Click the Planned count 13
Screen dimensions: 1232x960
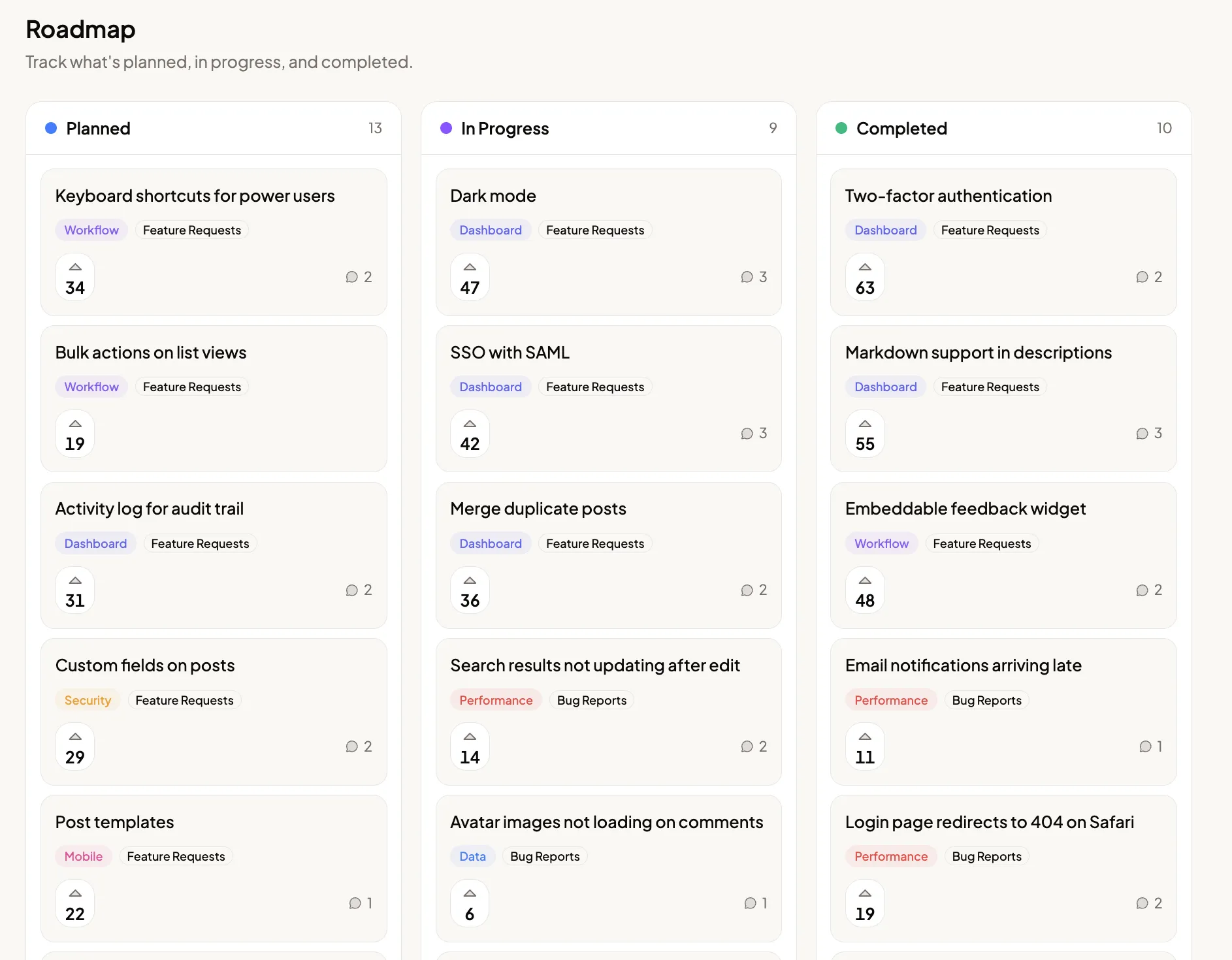click(x=375, y=128)
